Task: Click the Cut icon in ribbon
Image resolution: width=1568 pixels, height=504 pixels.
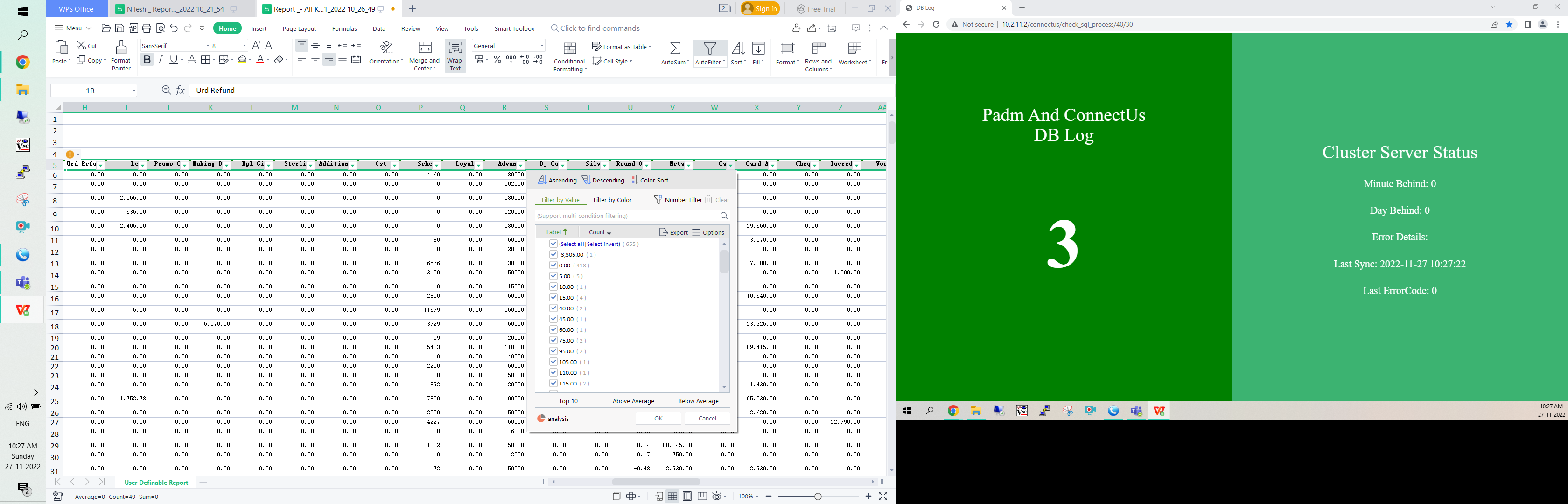Action: 82,45
